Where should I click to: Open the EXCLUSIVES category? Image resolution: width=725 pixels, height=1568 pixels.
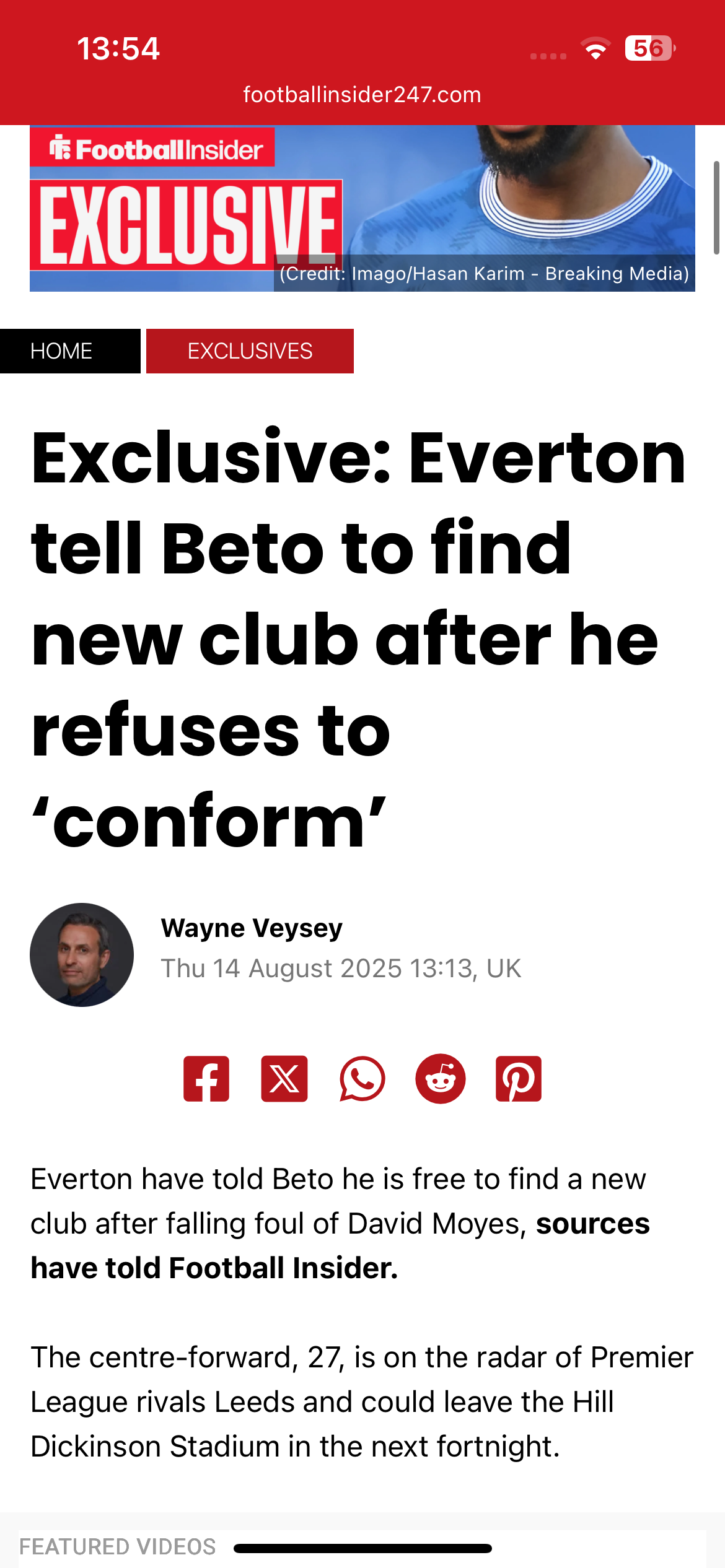click(250, 351)
